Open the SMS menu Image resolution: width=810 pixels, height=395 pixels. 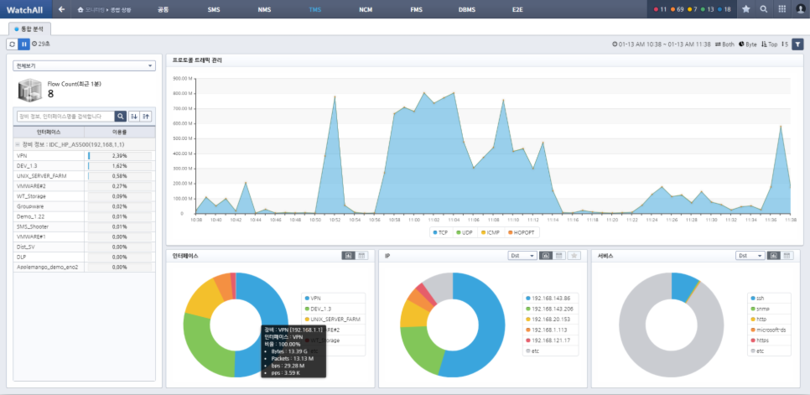pyautogui.click(x=213, y=9)
